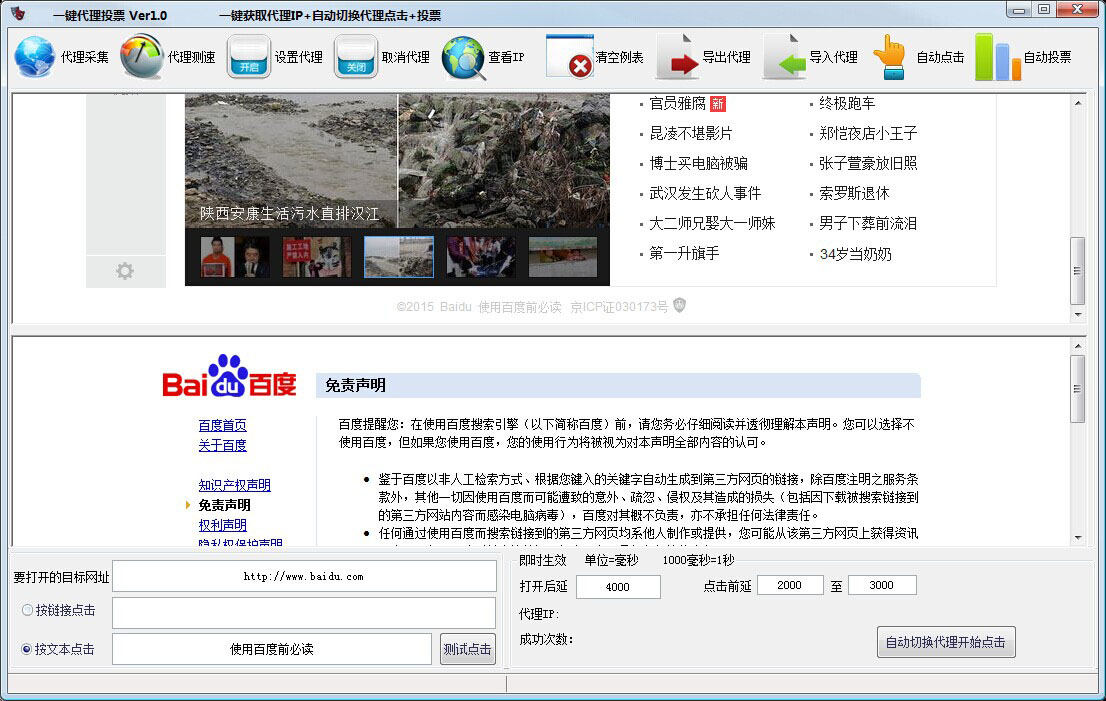
Task: Click the fifth news thumbnail on right
Action: [562, 257]
